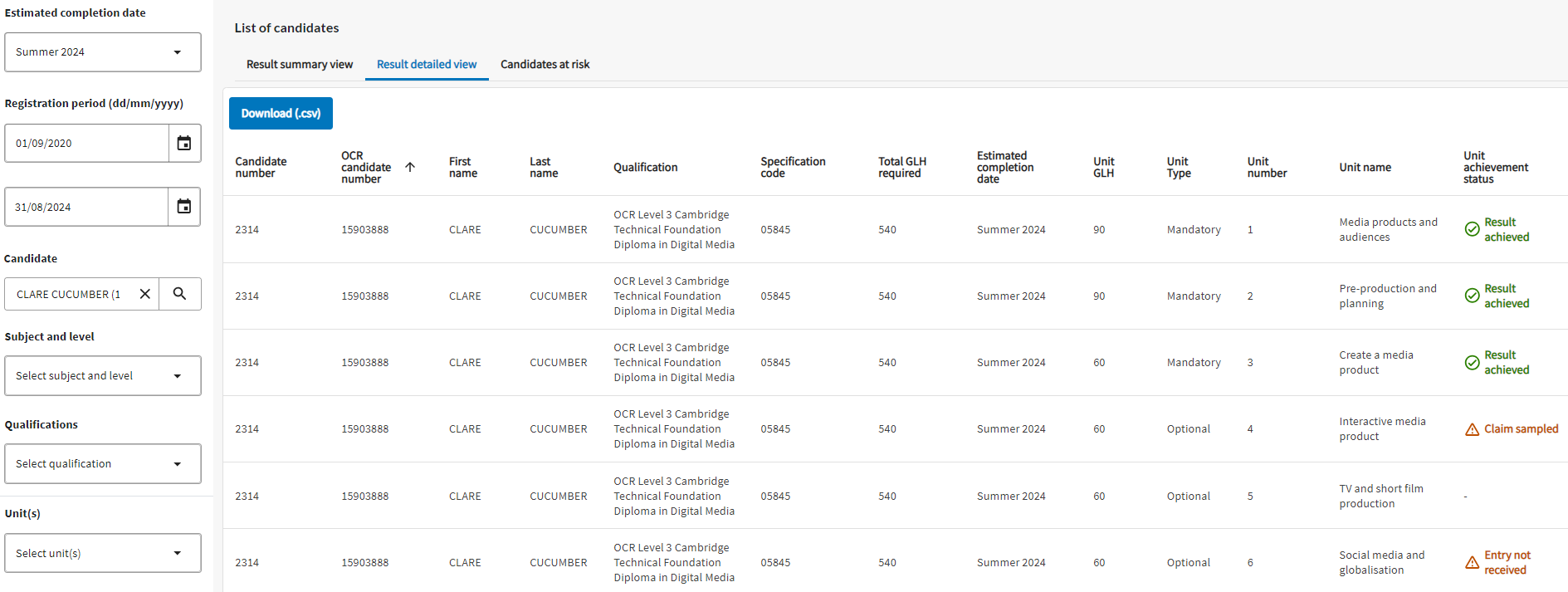Click the green tick for Media products and audiences
This screenshot has width=1568, height=592.
[1472, 229]
